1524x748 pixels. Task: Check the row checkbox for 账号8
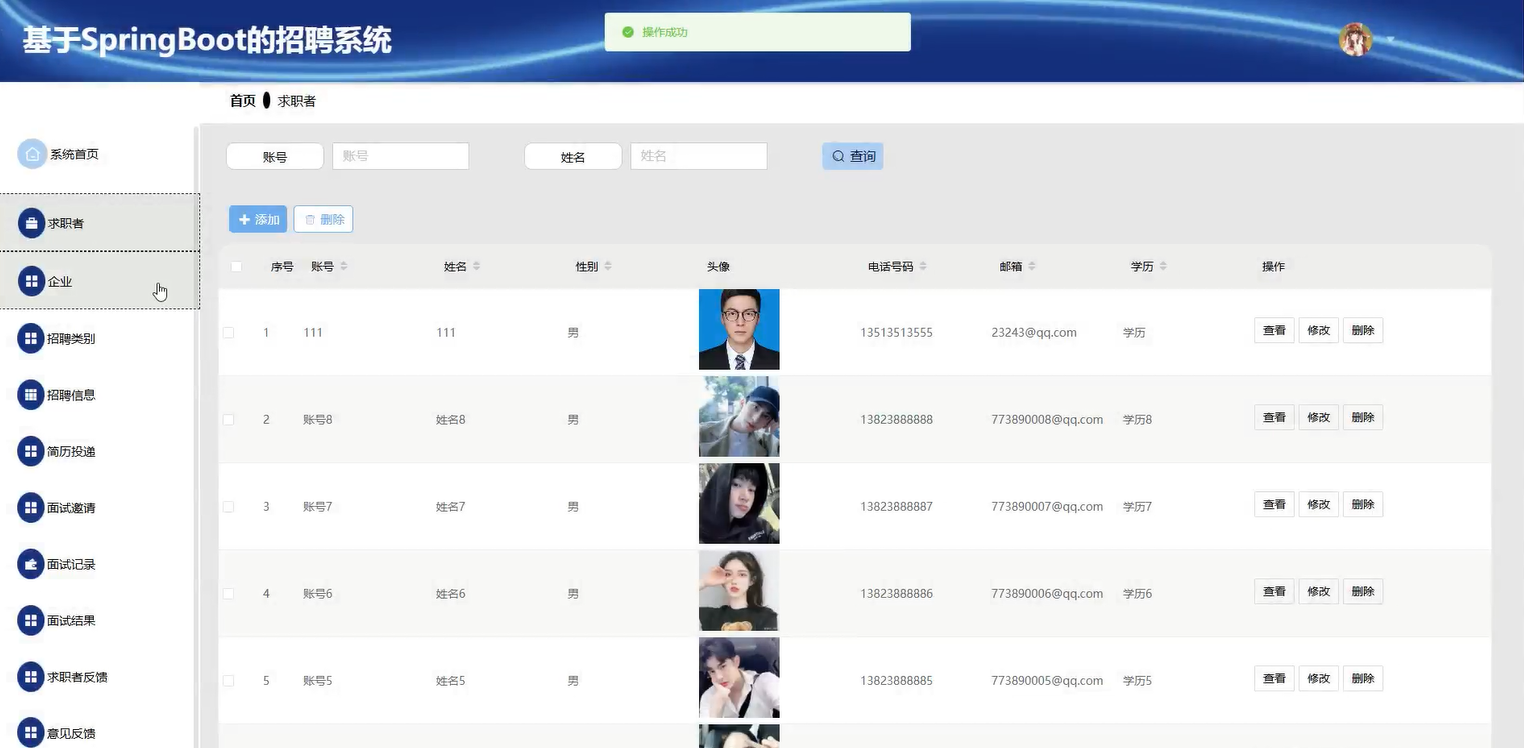coord(228,419)
